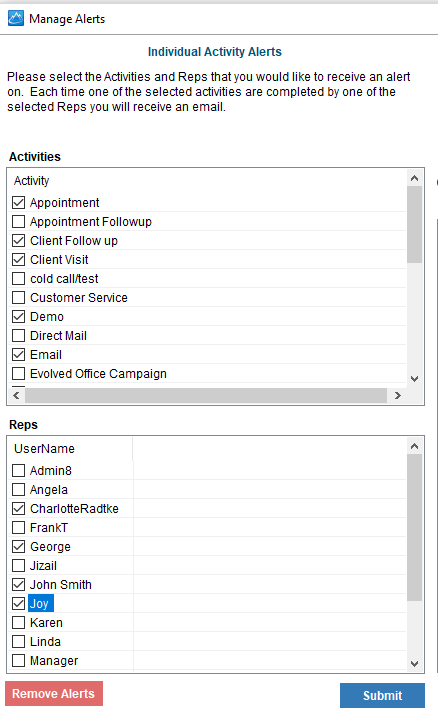Submit the alert selections
This screenshot has height=715, width=438.
tap(382, 695)
